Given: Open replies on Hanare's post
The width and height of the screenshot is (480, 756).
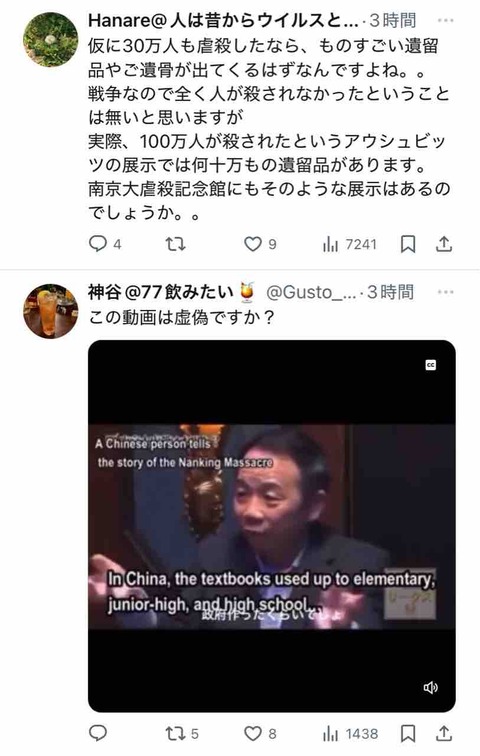Looking at the screenshot, I should click(105, 244).
